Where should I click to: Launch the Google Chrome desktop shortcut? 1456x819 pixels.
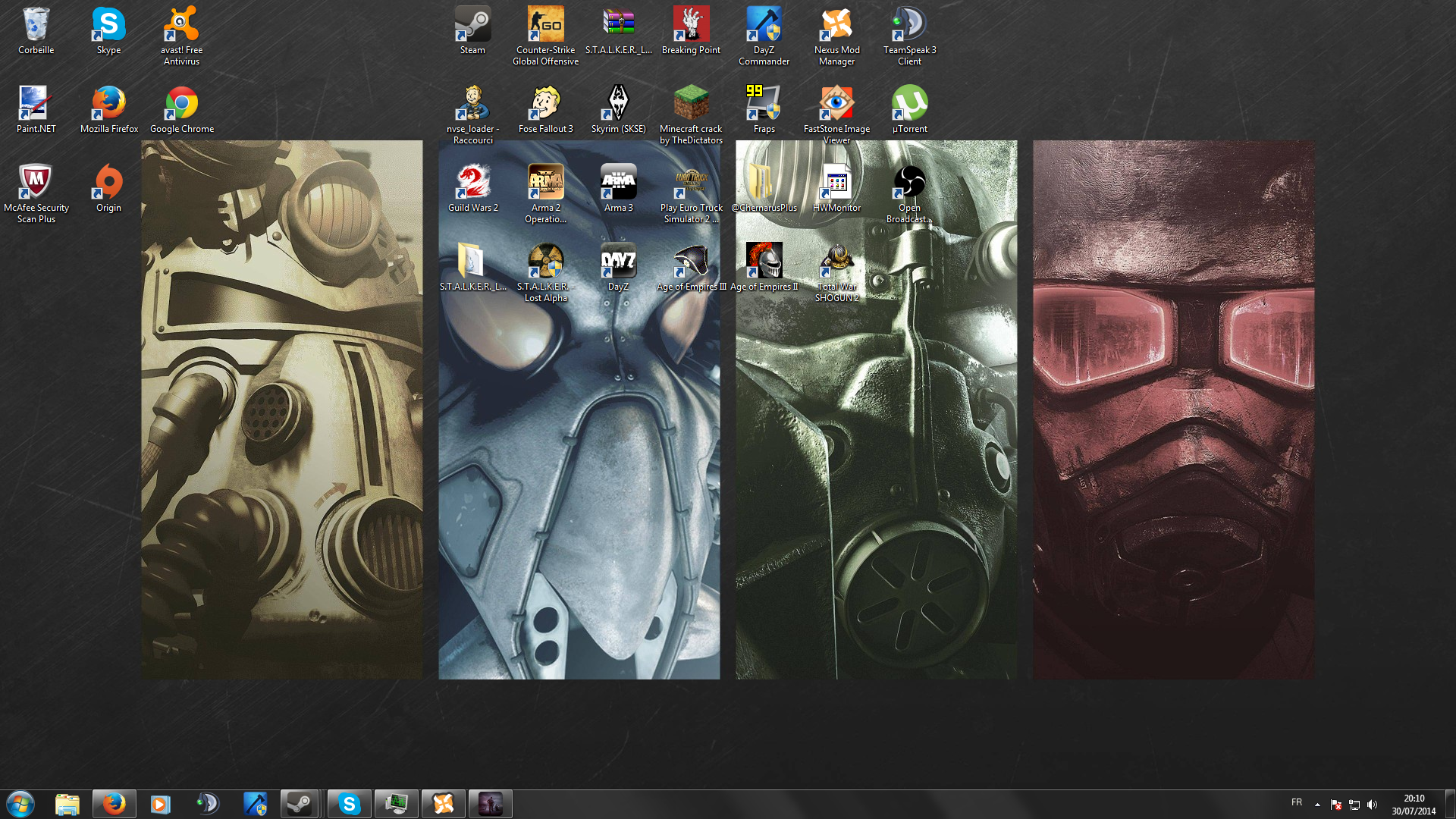coord(181,110)
